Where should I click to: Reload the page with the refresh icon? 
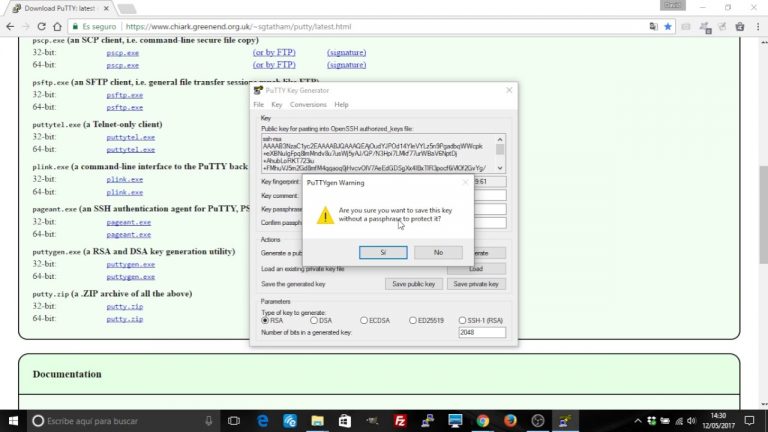click(41, 26)
